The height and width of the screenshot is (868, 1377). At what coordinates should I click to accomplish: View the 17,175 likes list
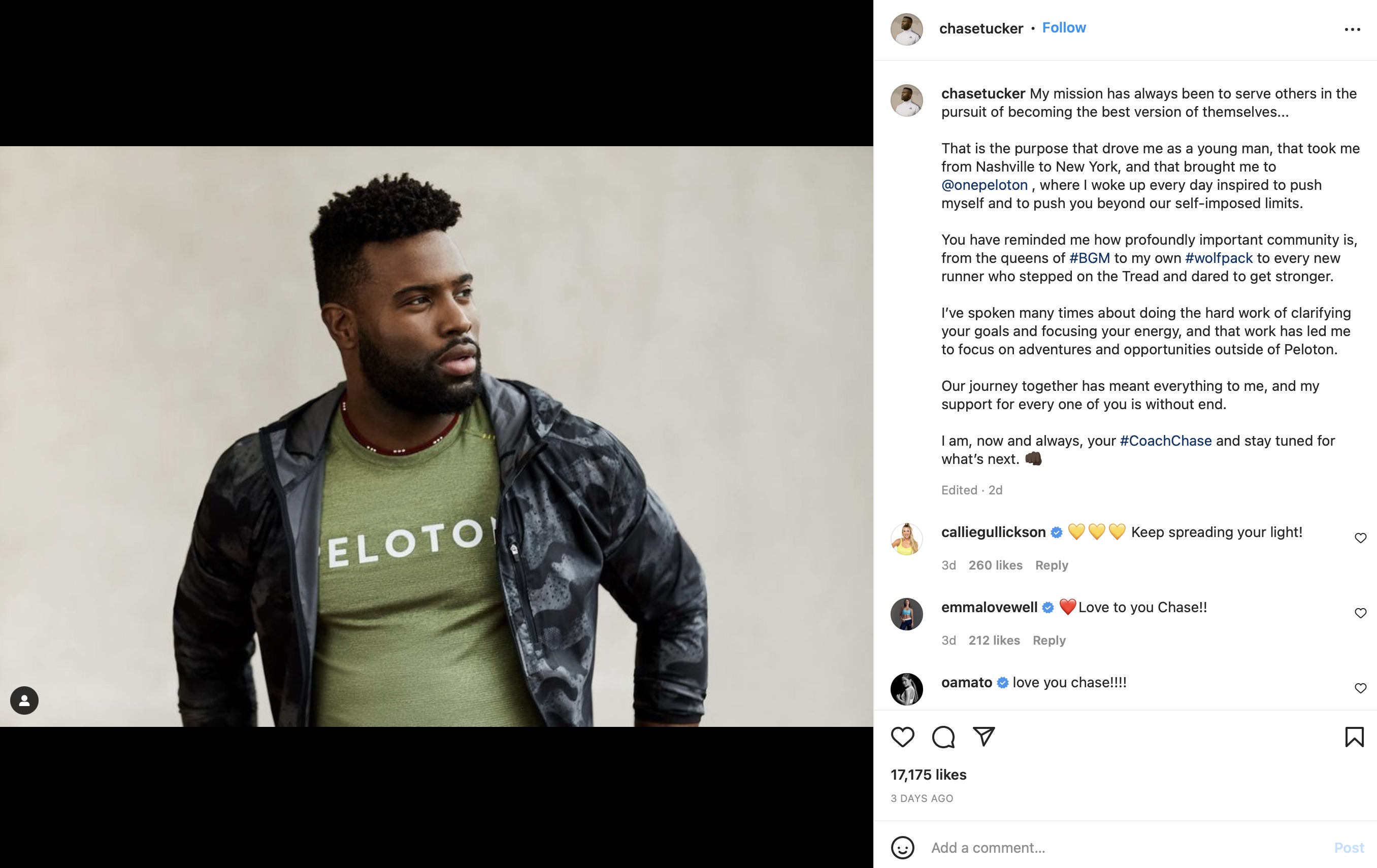point(928,775)
